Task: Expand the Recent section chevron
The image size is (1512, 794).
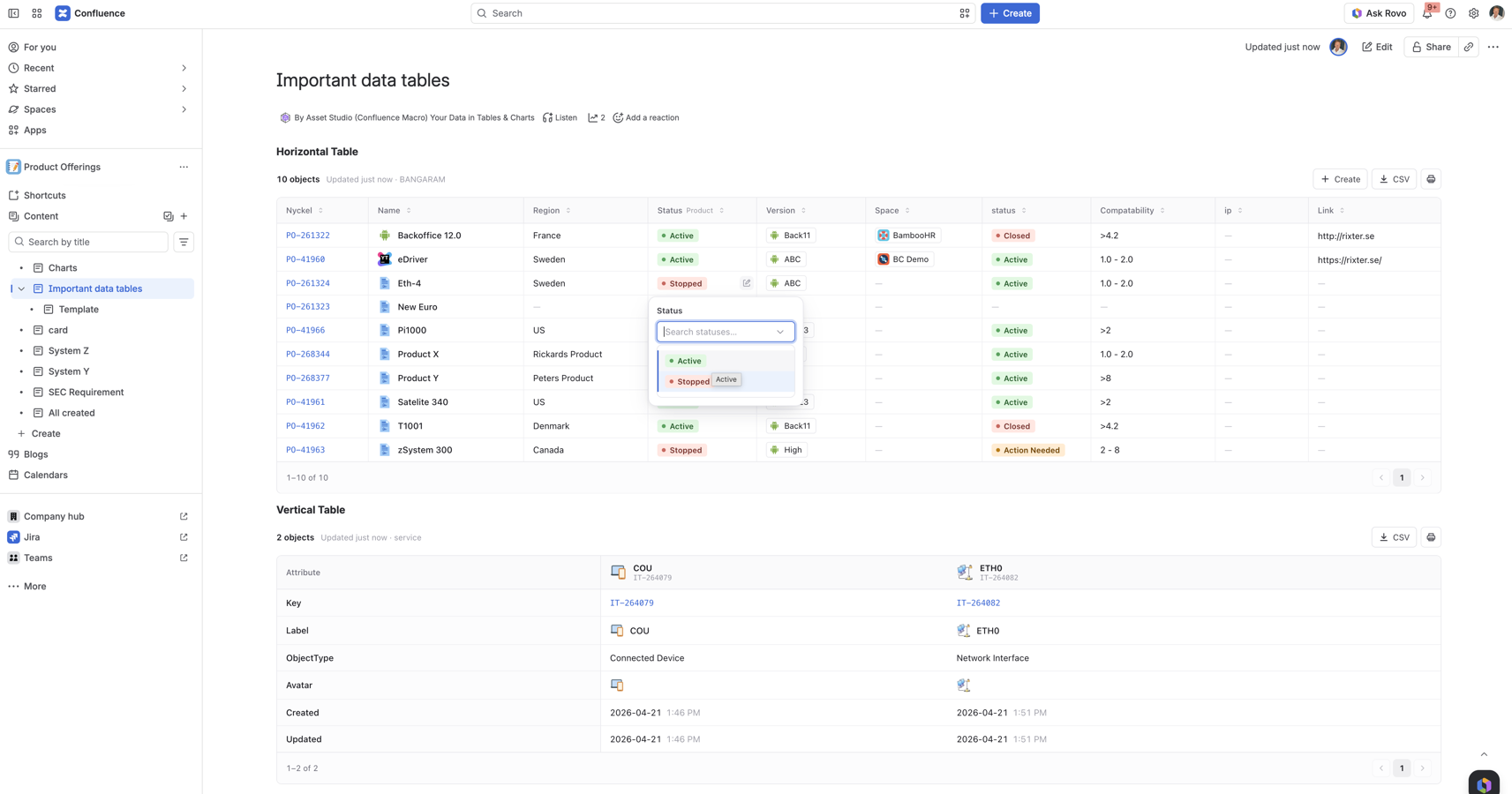Action: click(184, 68)
